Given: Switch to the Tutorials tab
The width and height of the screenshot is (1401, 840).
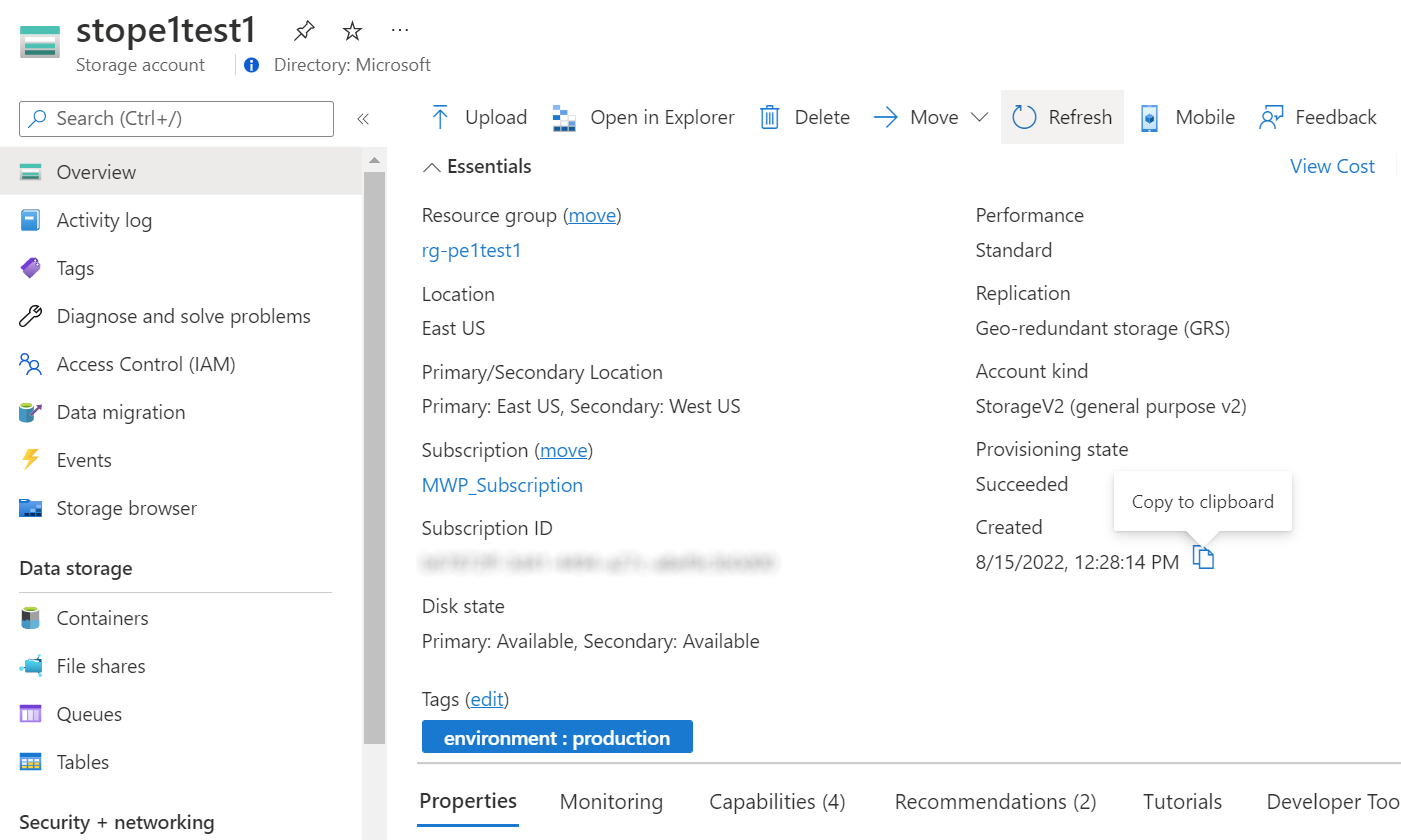Looking at the screenshot, I should [1182, 802].
